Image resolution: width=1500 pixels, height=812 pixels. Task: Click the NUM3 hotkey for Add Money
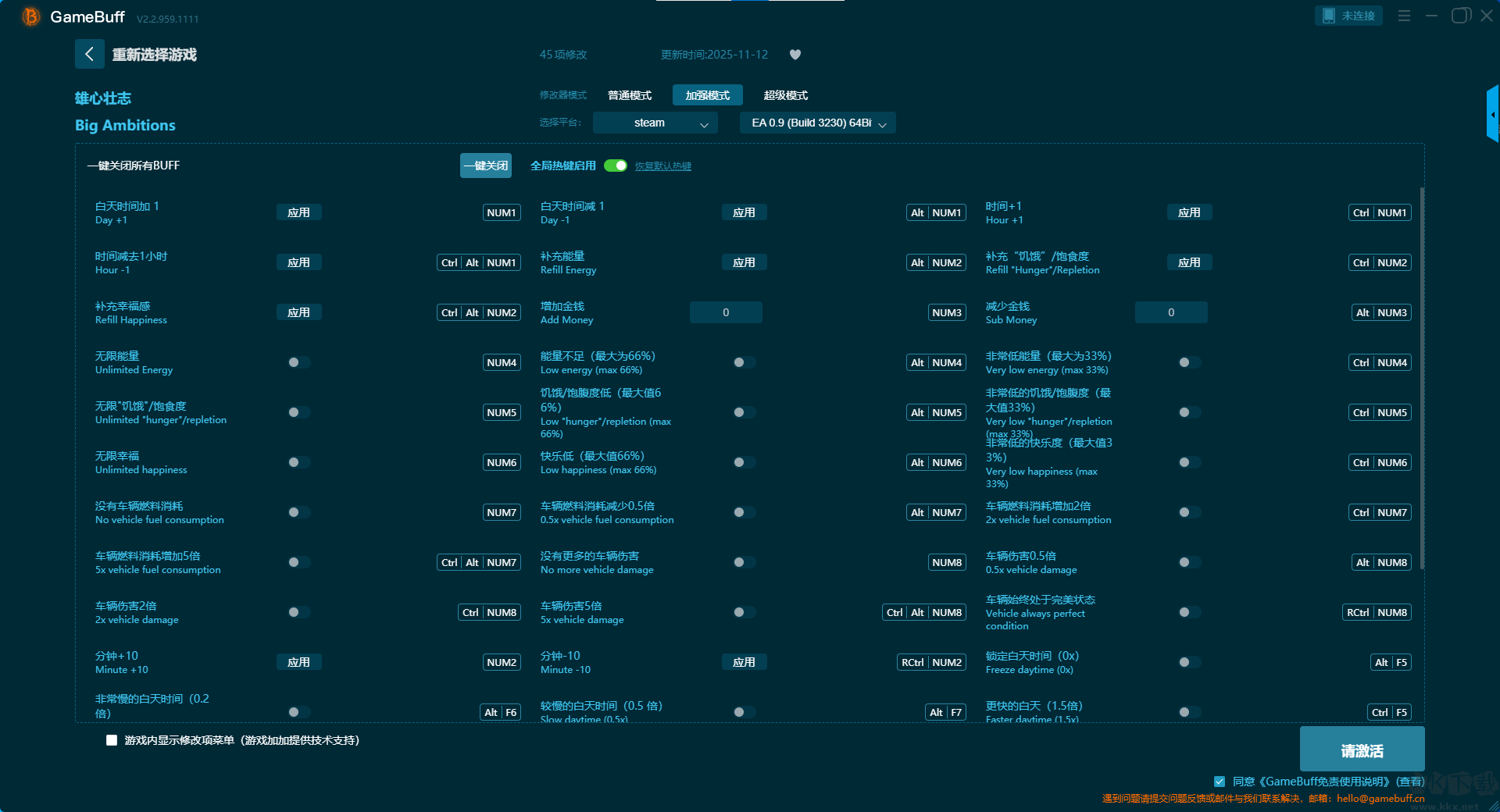947,312
